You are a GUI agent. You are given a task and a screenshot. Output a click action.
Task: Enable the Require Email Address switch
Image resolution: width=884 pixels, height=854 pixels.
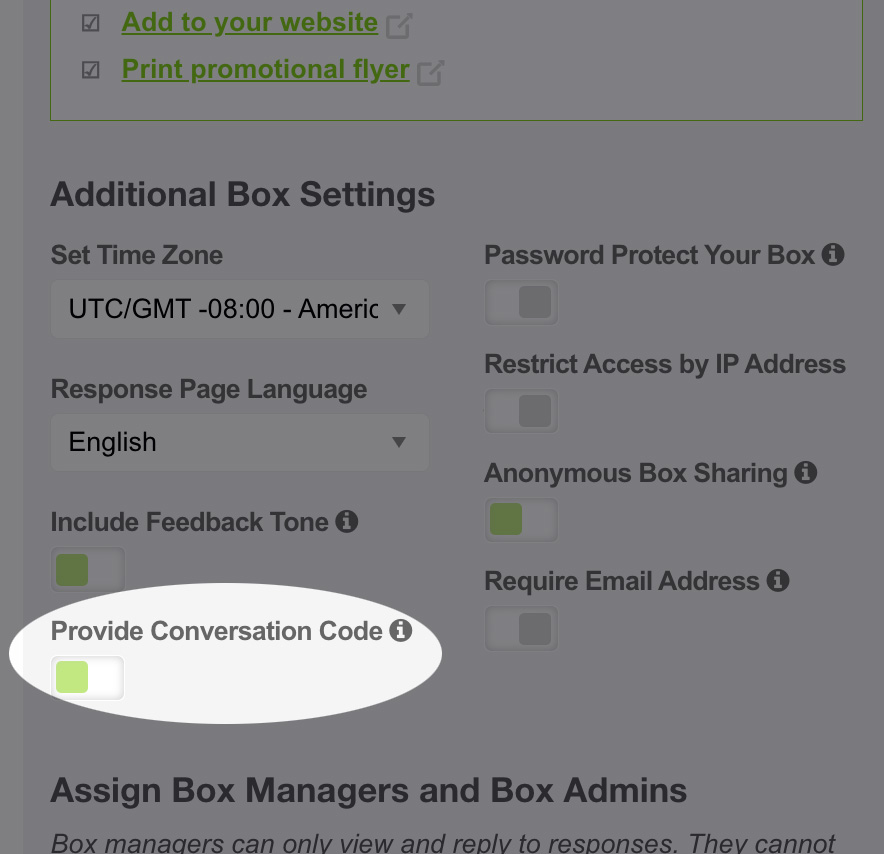521,629
